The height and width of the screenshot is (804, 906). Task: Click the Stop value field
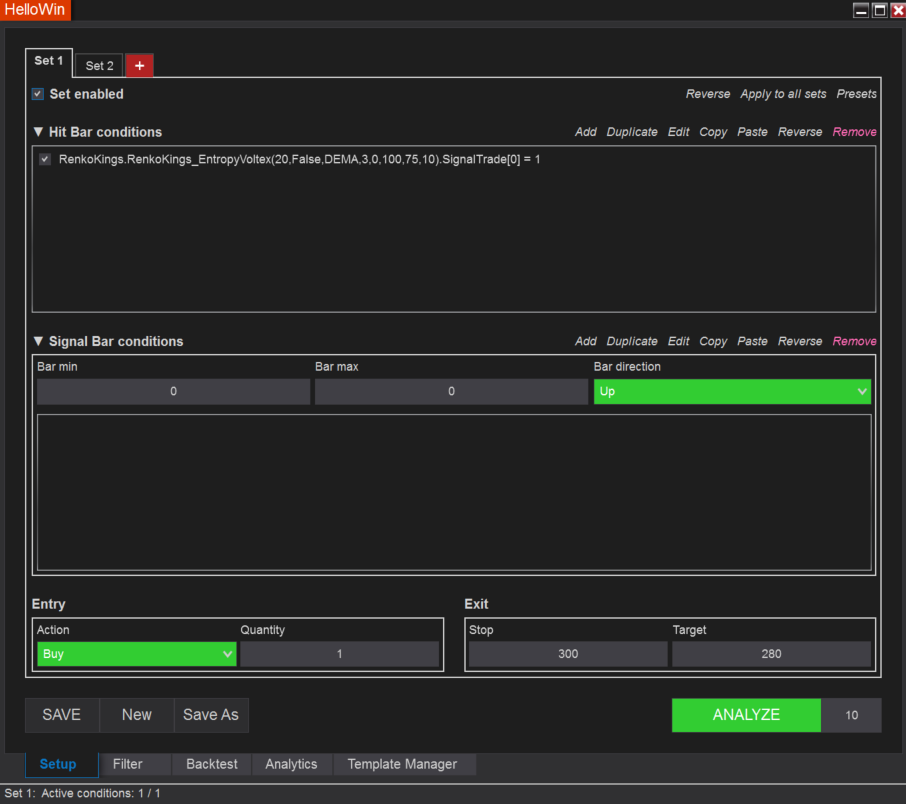(568, 654)
